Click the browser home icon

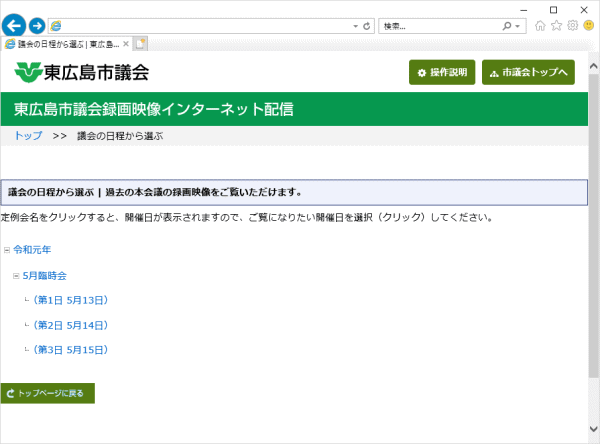tap(540, 26)
